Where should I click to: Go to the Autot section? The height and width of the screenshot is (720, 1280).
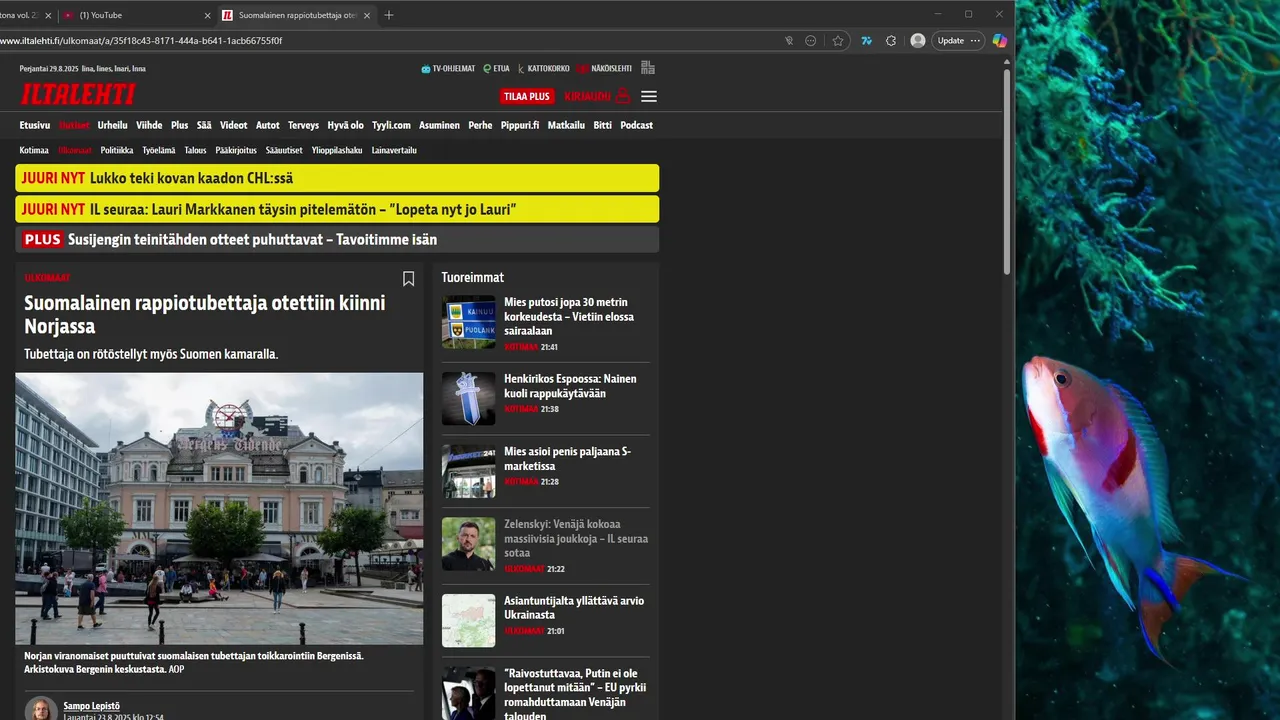(x=268, y=125)
